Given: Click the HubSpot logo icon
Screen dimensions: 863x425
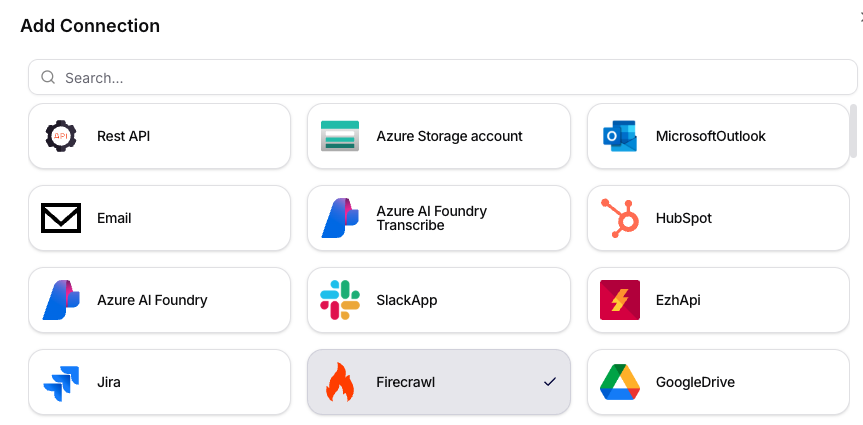Looking at the screenshot, I should tap(620, 218).
